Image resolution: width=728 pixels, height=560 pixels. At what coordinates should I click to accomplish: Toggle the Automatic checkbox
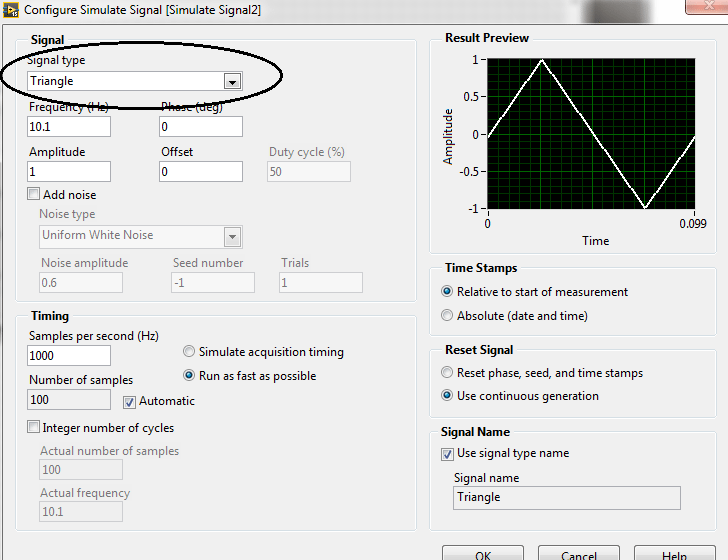click(129, 402)
